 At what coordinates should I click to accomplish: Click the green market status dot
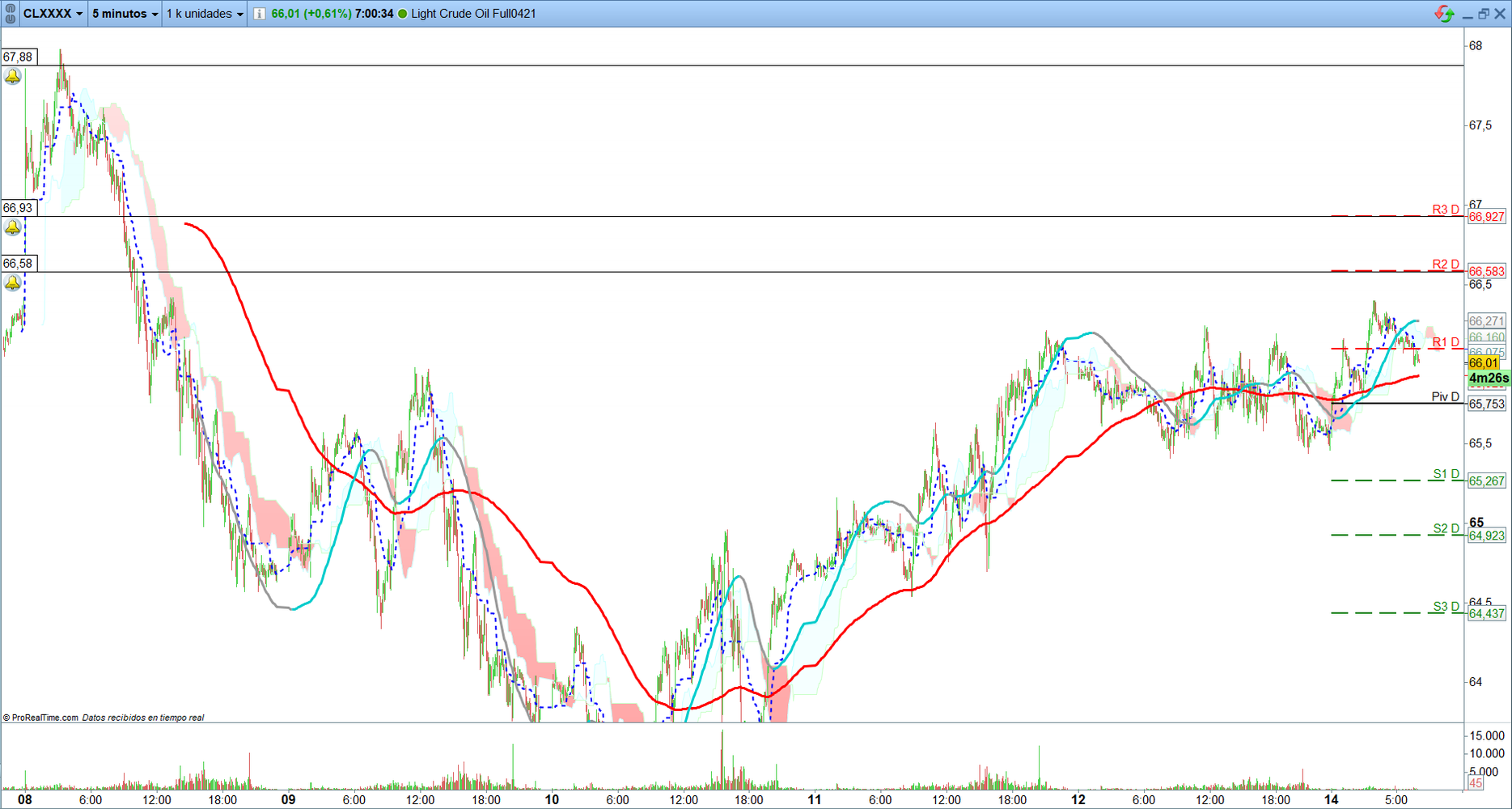point(402,14)
